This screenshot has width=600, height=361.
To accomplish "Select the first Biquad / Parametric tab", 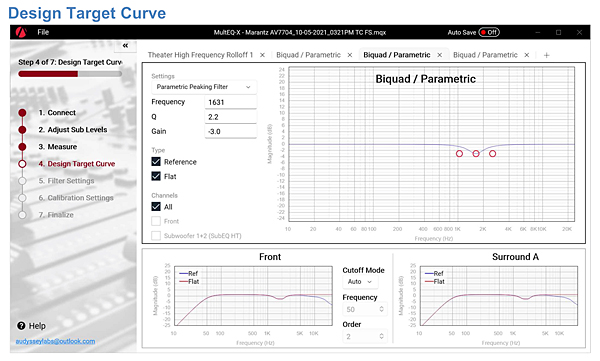I will (x=308, y=55).
